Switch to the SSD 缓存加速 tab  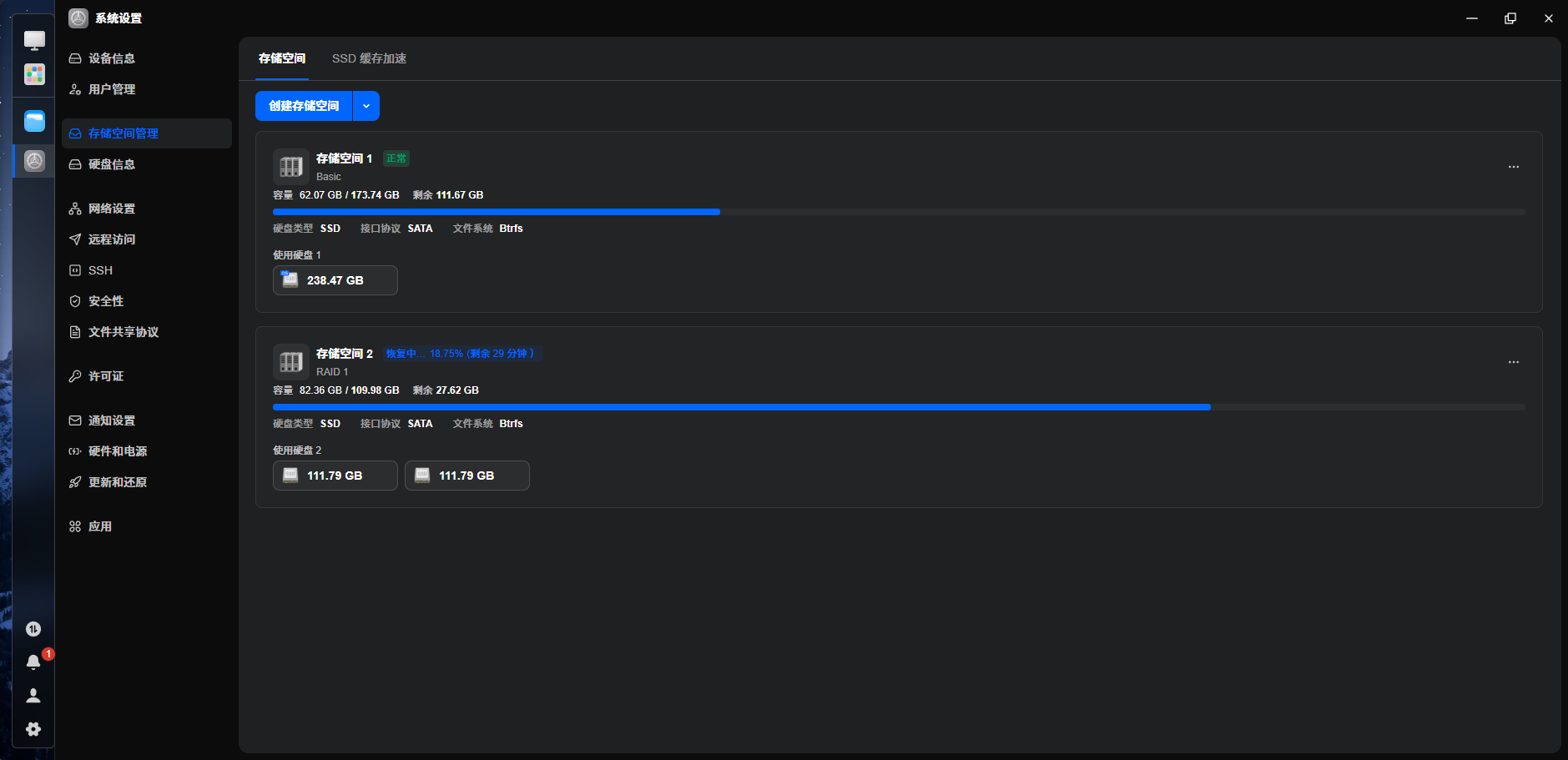pyautogui.click(x=369, y=58)
